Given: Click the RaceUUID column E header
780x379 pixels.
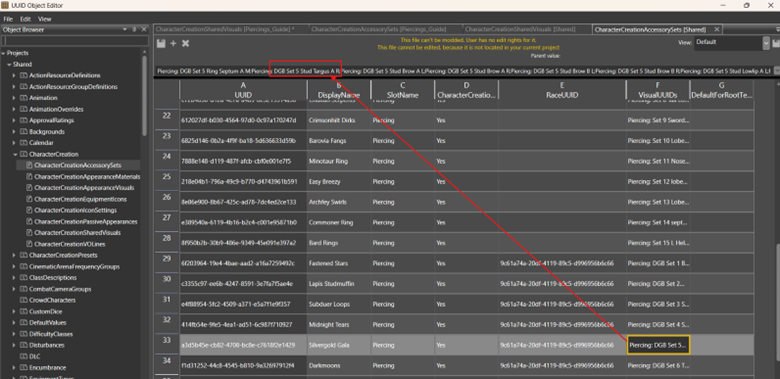Looking at the screenshot, I should point(562,90).
